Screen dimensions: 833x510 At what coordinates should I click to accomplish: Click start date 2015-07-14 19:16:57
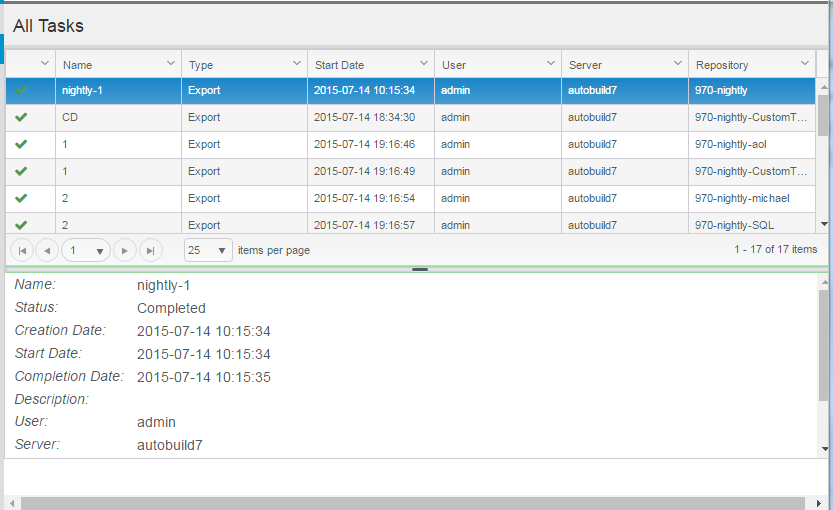point(364,225)
